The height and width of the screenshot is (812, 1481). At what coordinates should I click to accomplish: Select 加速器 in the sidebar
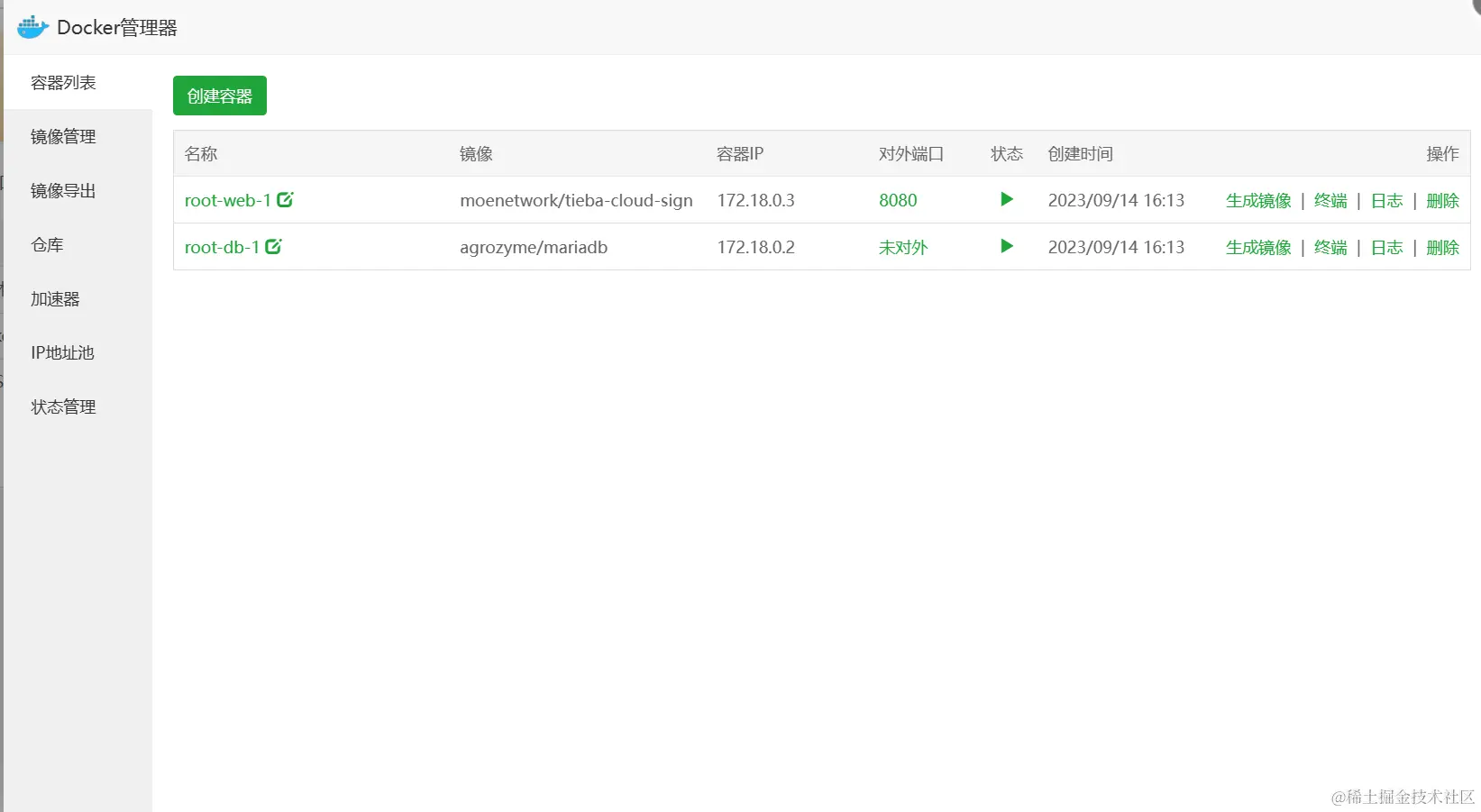pos(78,299)
